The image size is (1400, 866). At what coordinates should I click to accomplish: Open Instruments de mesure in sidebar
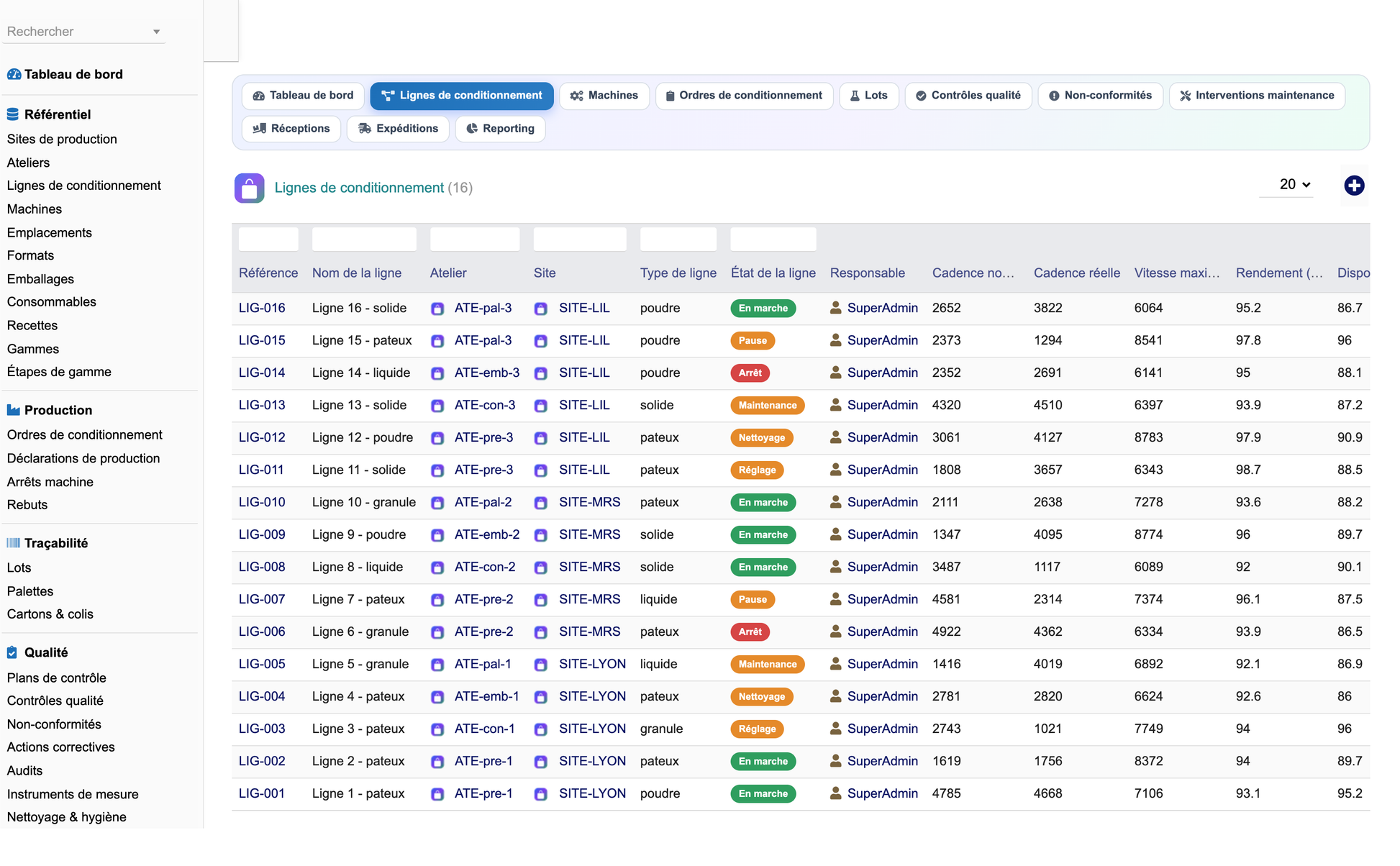click(x=73, y=794)
